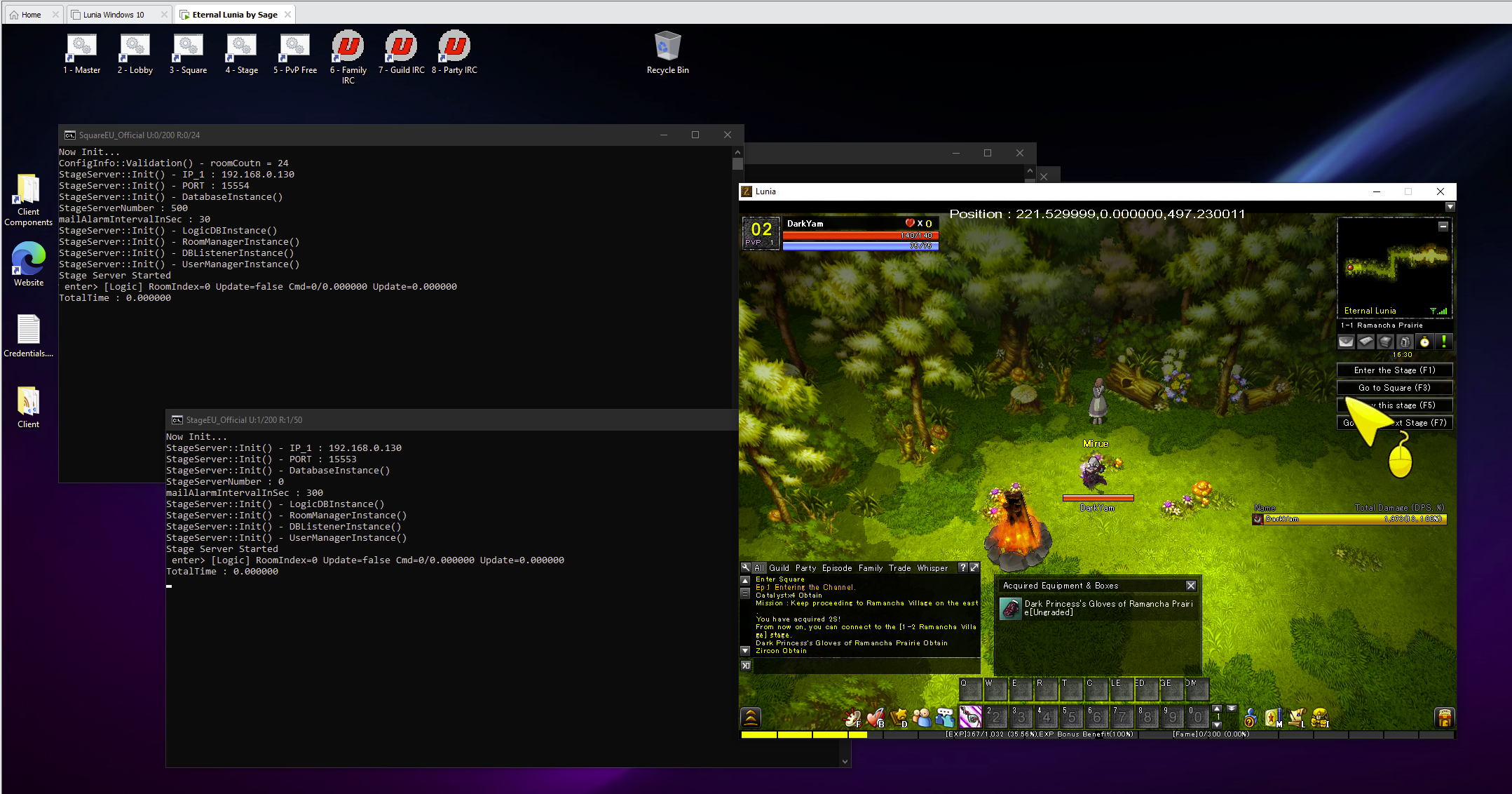Open the star book icon marked D

[899, 718]
